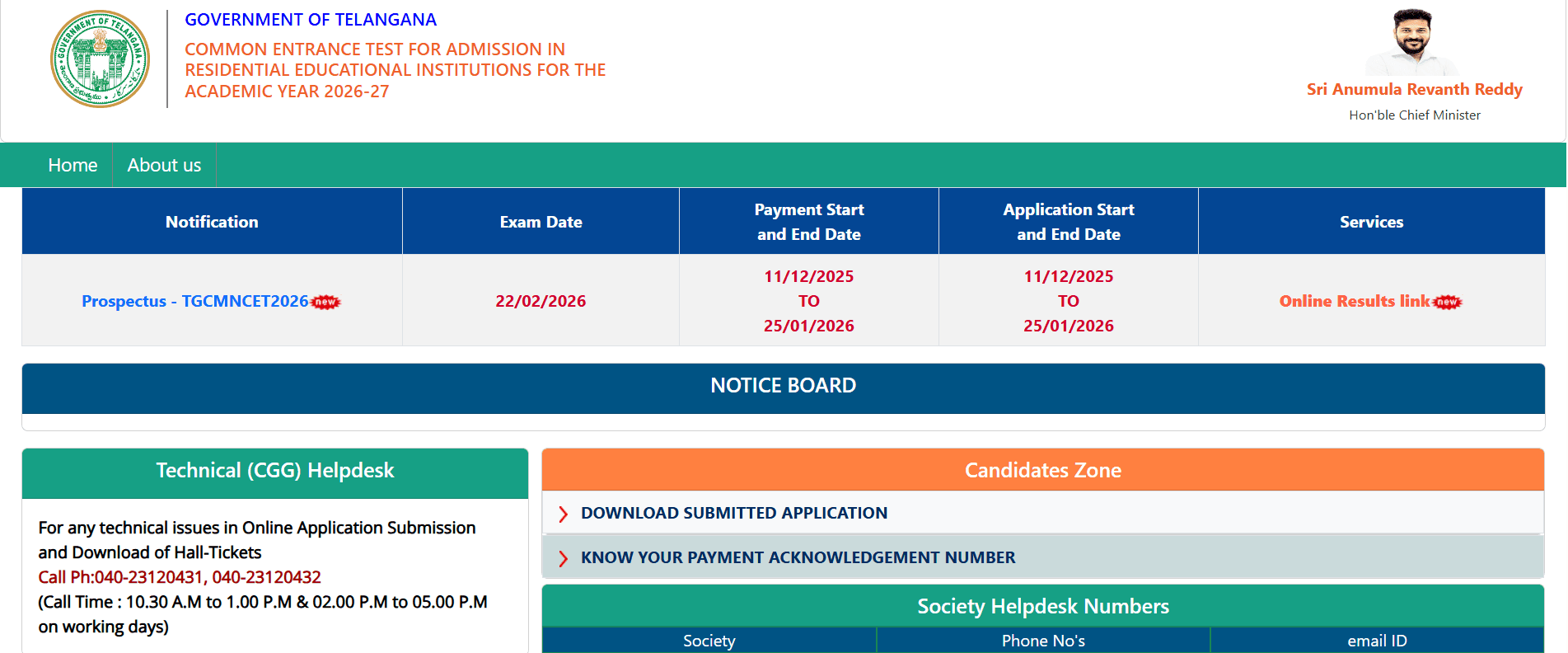The width and height of the screenshot is (1568, 653).
Task: Select Know Your Payment Acknowledgement Number
Action: [798, 557]
